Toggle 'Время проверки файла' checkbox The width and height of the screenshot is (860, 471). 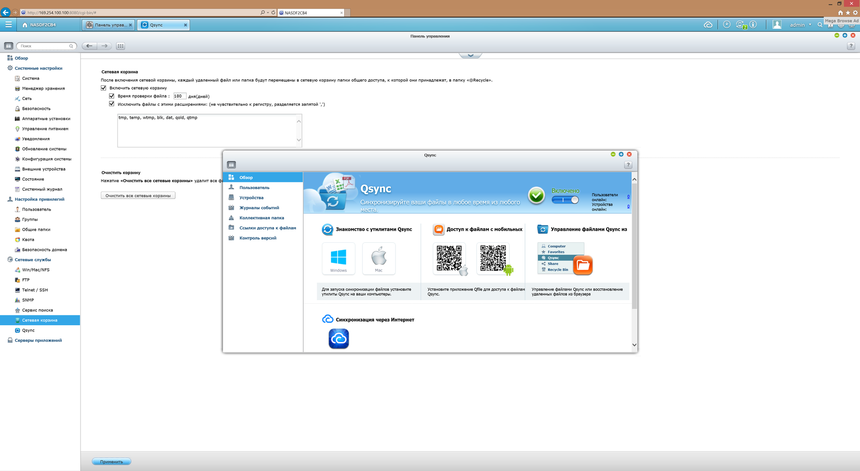pos(112,96)
